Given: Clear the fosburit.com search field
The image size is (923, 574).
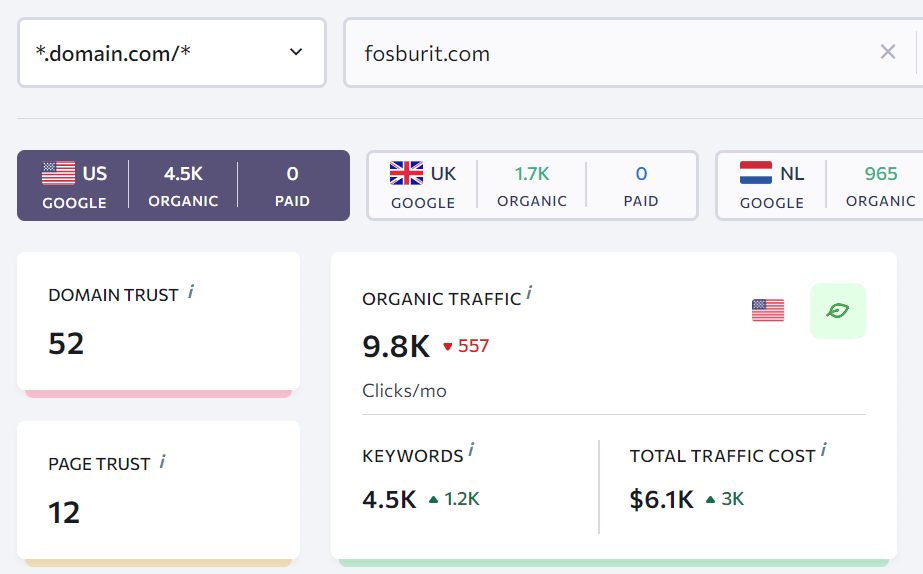Looking at the screenshot, I should pyautogui.click(x=888, y=52).
